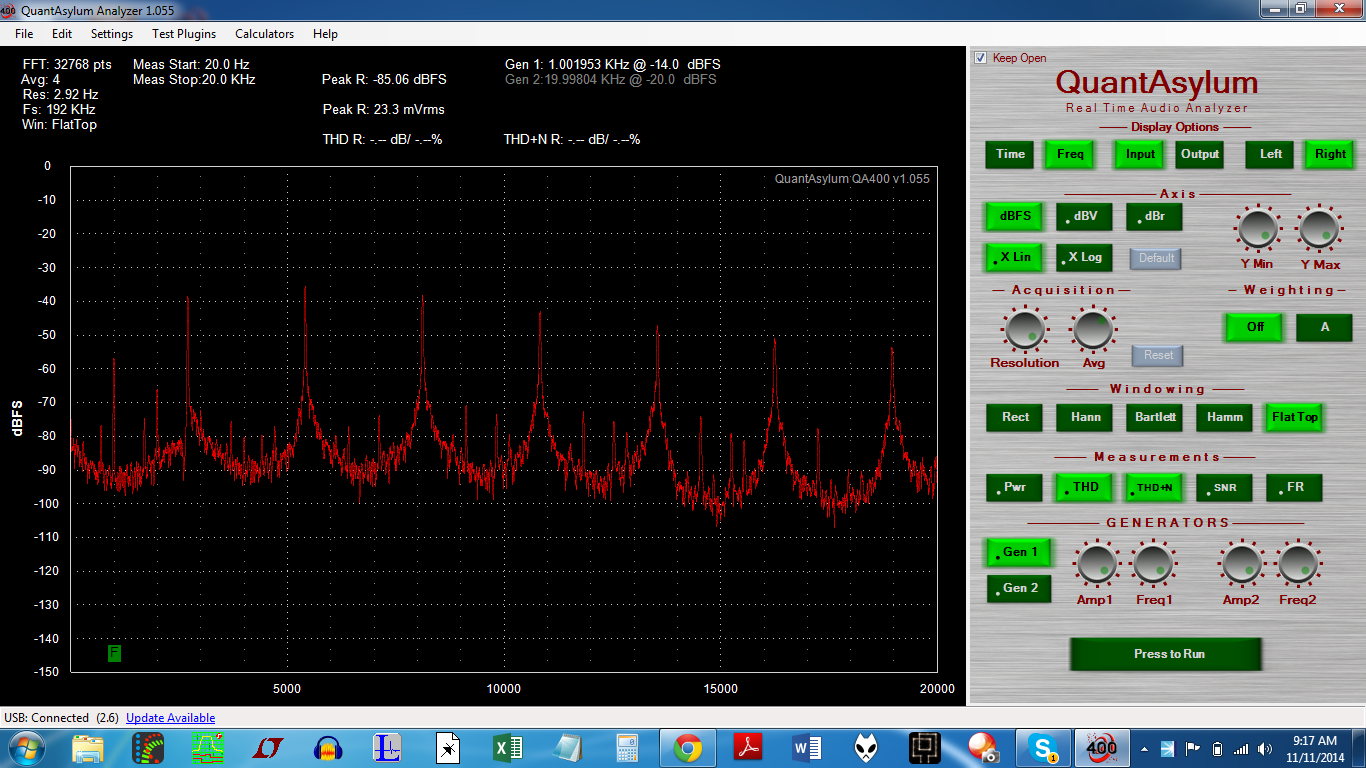
Task: Toggle Gen 1 generator
Action: point(1019,552)
